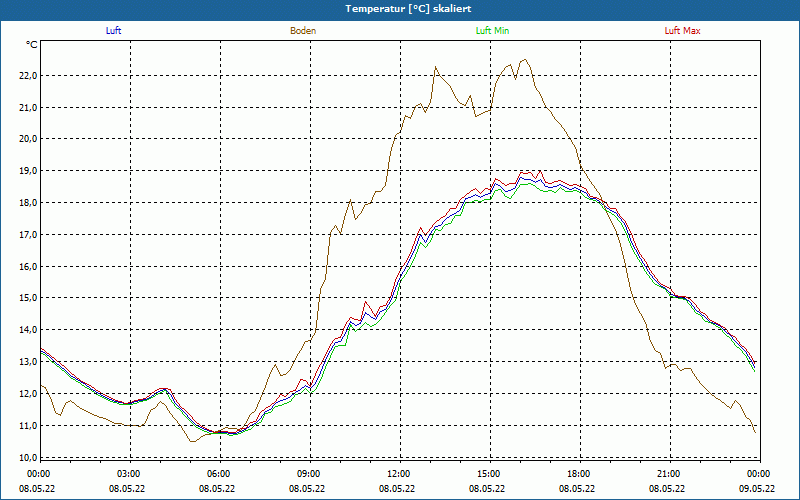The height and width of the screenshot is (500, 800).
Task: Click the brown Boden curve peak near 16:00
Action: click(x=525, y=60)
